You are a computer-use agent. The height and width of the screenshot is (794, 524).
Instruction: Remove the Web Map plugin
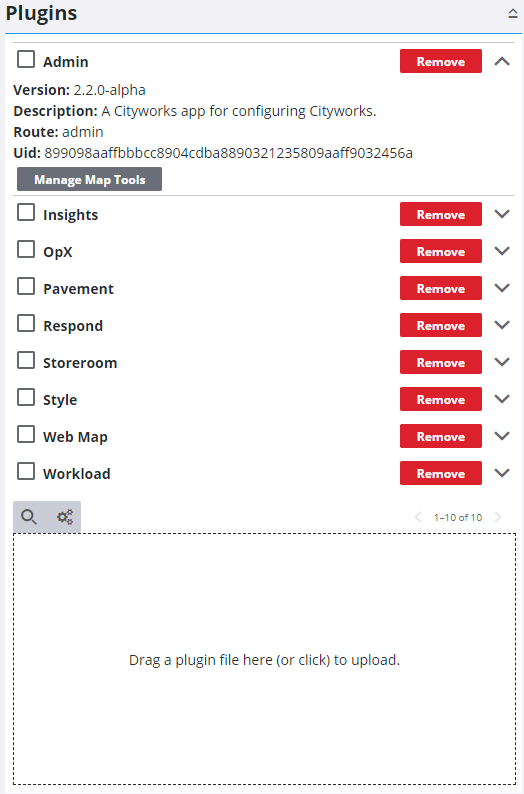[x=440, y=436]
